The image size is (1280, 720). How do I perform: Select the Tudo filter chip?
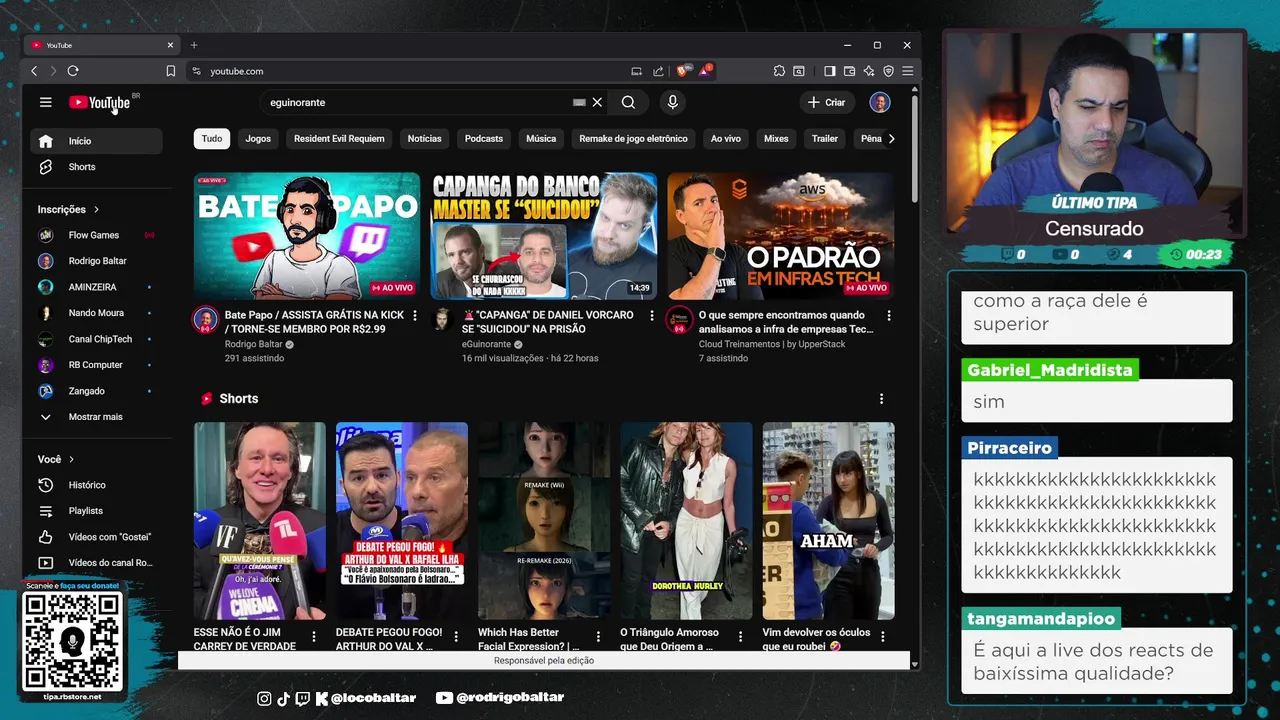[x=212, y=138]
